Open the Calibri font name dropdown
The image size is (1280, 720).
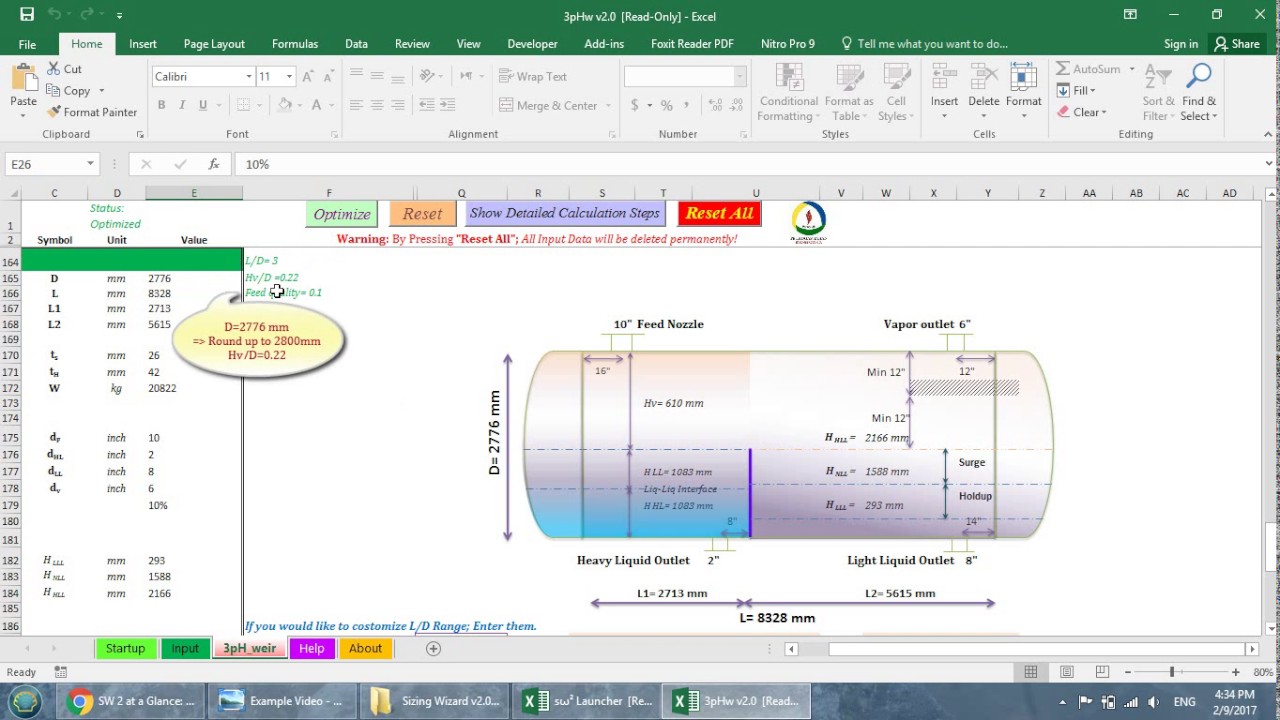point(249,77)
